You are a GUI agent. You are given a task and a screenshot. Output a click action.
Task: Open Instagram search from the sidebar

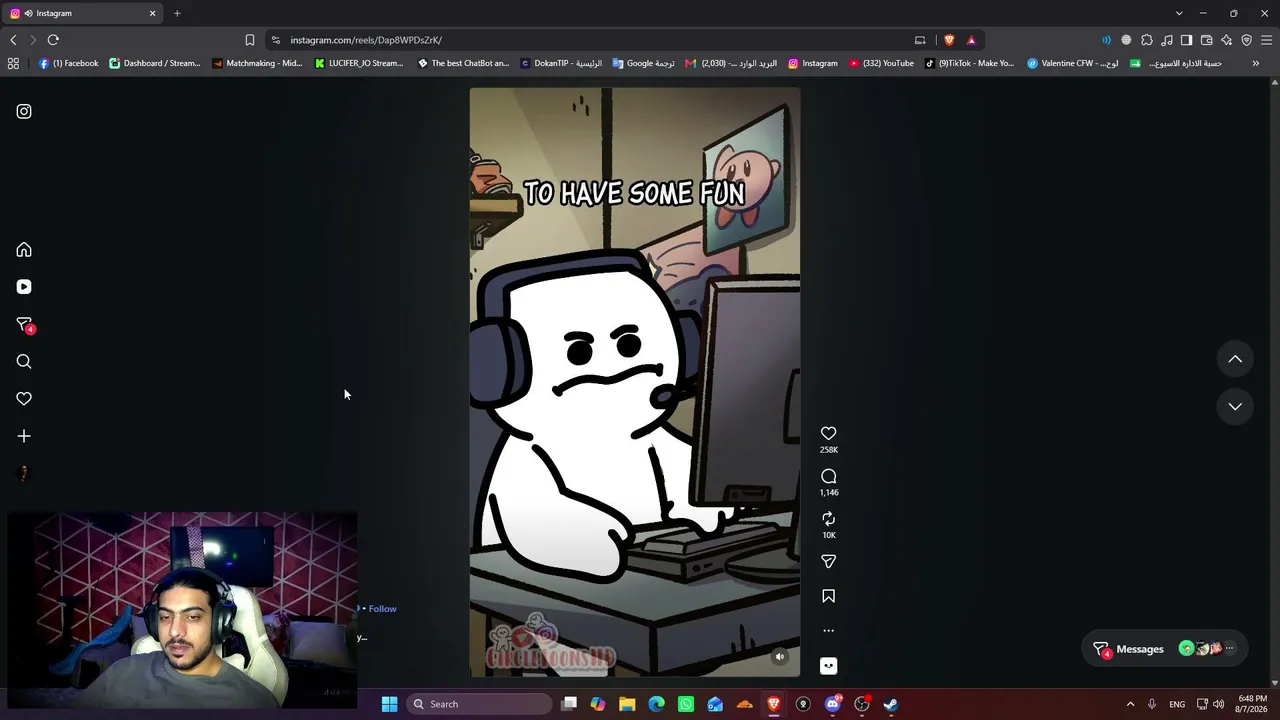24,362
